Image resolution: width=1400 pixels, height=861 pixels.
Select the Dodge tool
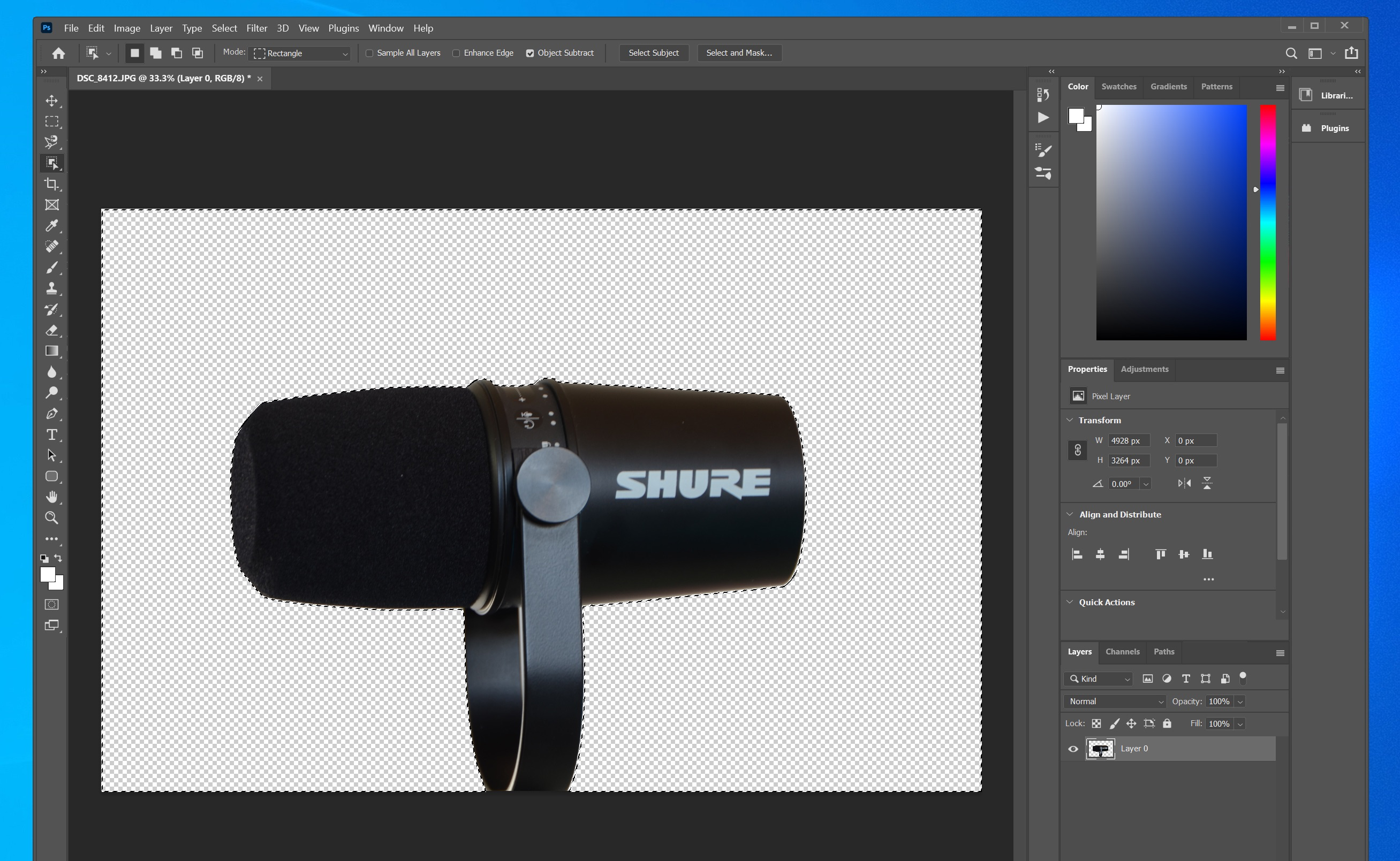52,393
